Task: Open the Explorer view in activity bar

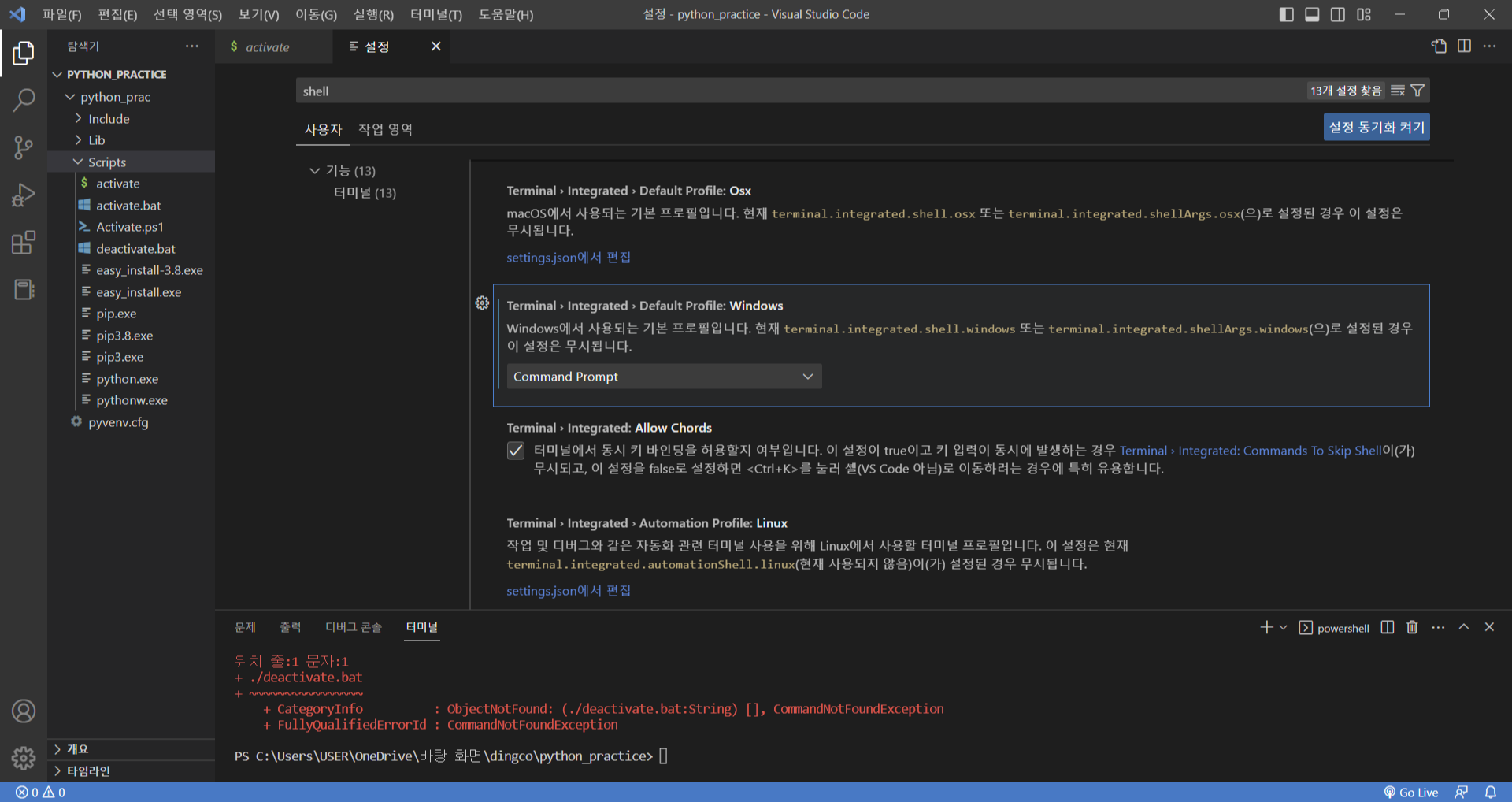Action: coord(24,53)
